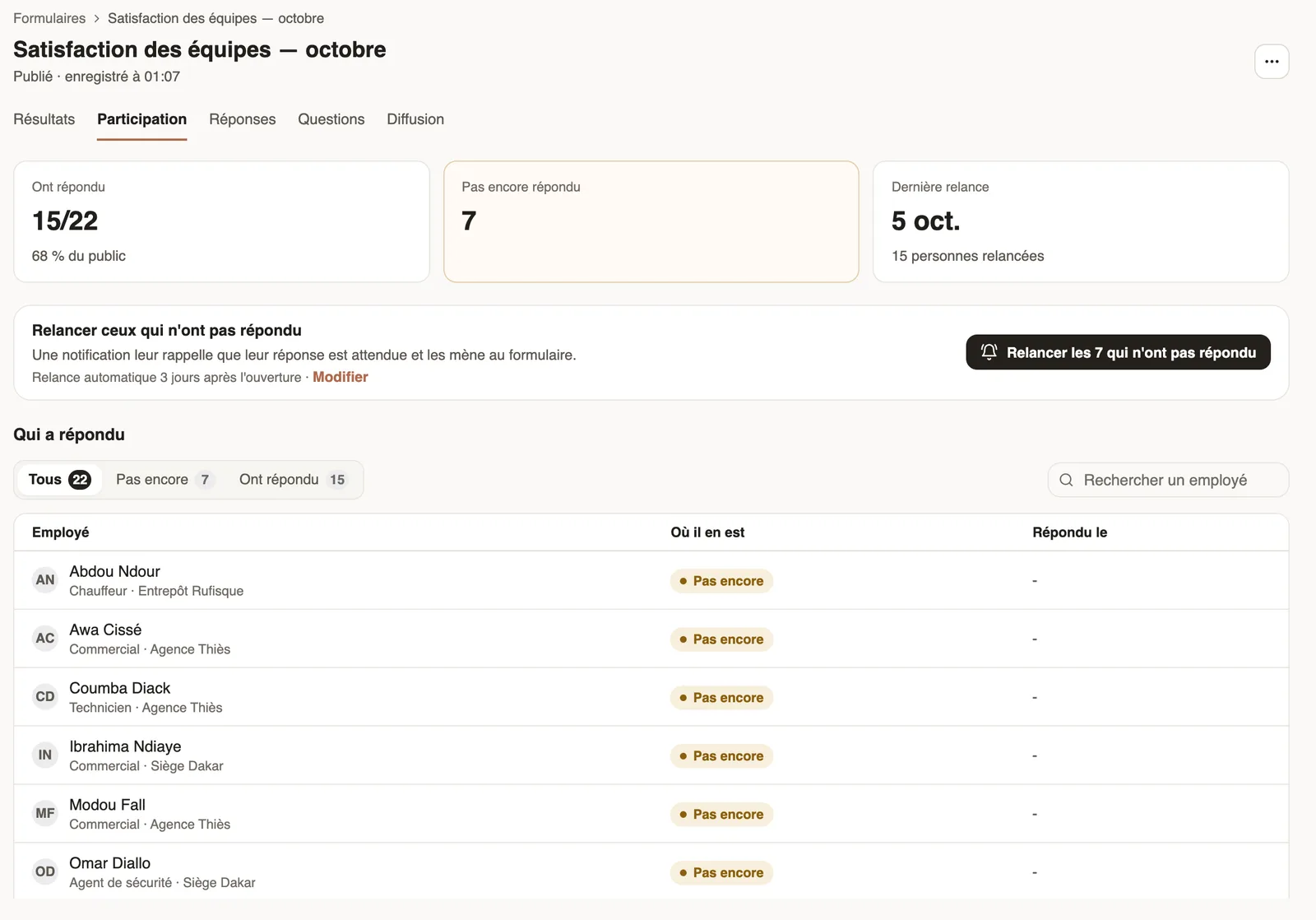
Task: Filter the list to Tous 22
Action: pos(59,480)
